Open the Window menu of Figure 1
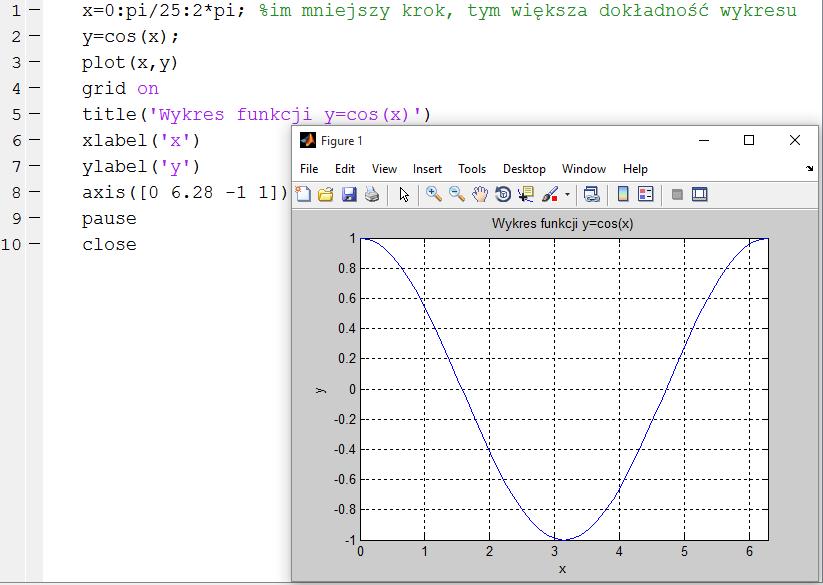 click(x=584, y=169)
